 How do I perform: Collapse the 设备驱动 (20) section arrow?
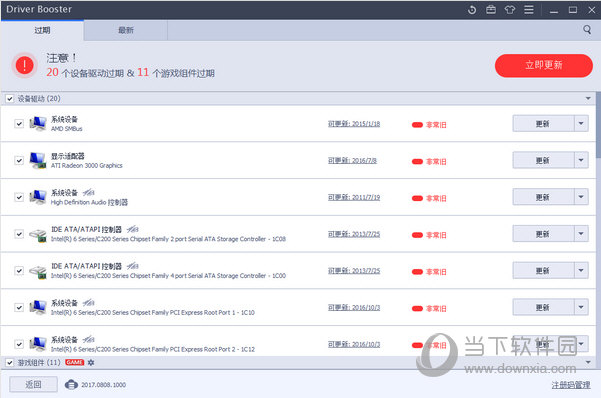(x=588, y=99)
